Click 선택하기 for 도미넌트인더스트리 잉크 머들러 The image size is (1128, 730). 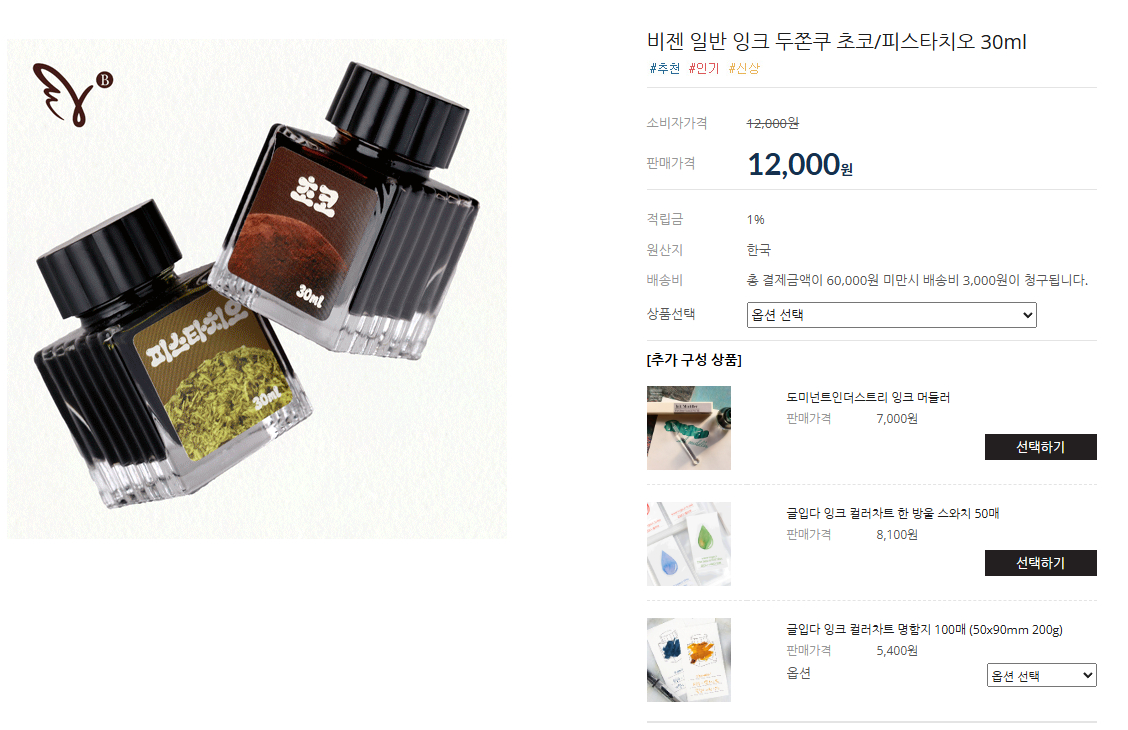1040,447
